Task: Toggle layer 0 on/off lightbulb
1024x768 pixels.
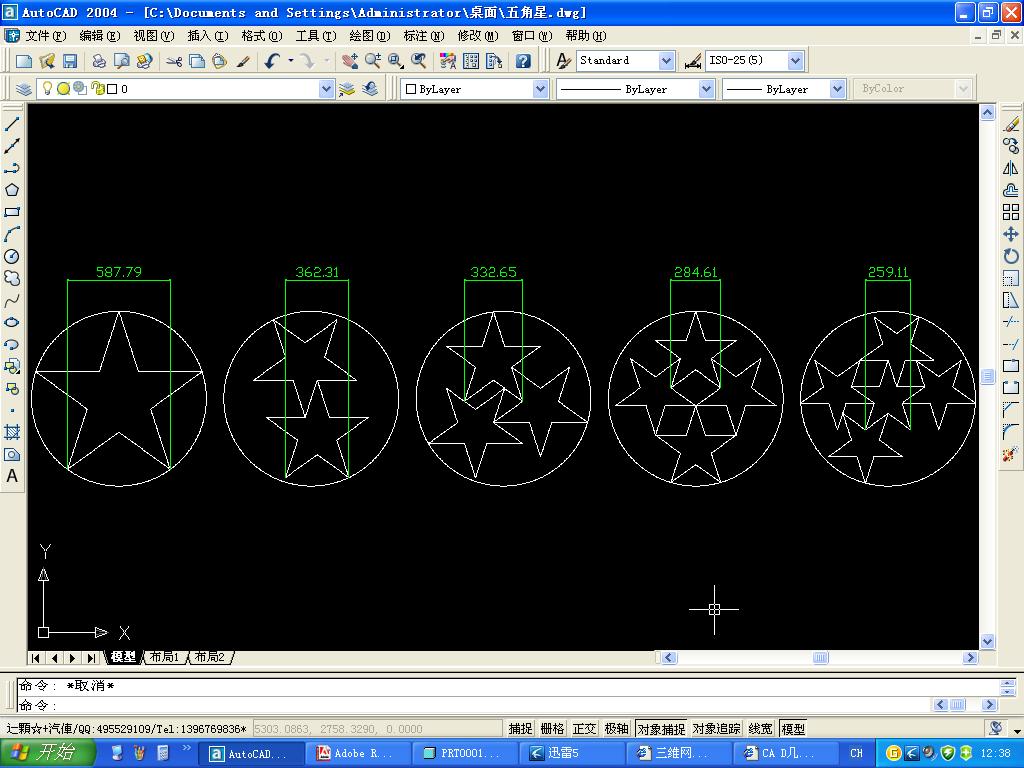Action: click(47, 88)
